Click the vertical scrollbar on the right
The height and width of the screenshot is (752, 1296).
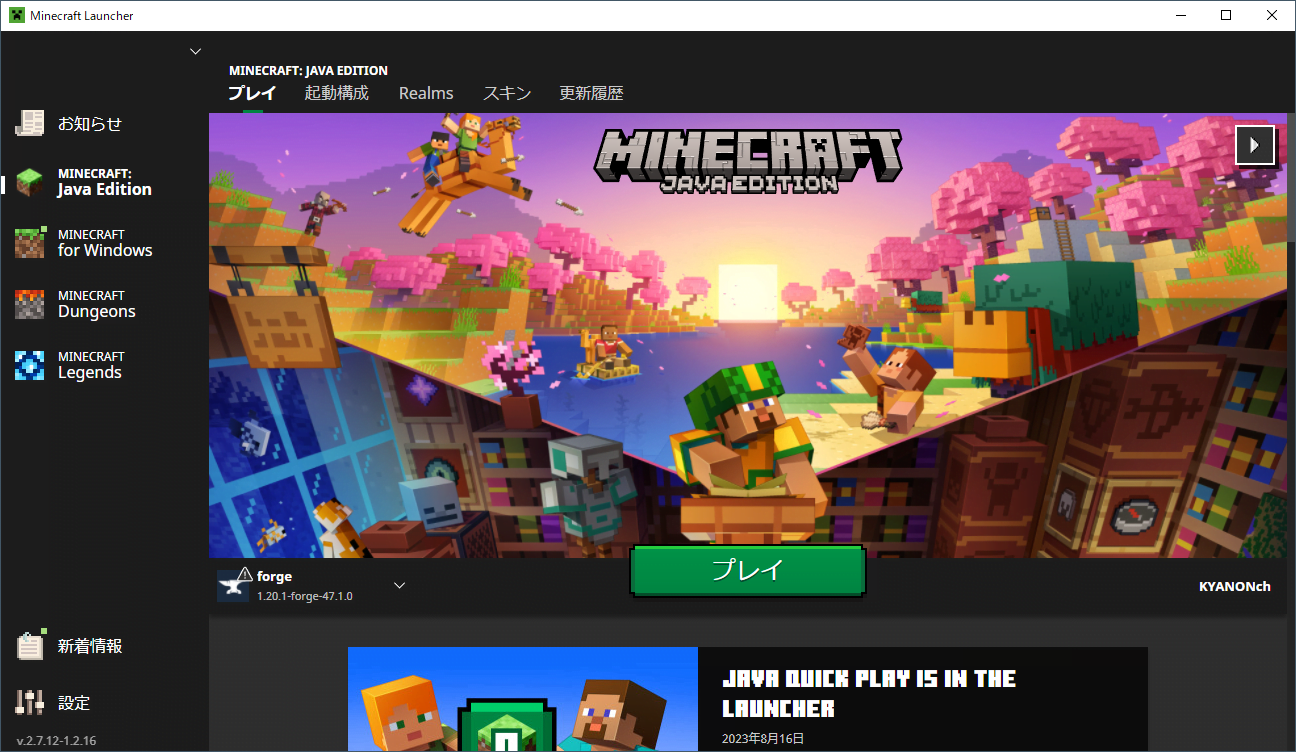[x=1290, y=180]
